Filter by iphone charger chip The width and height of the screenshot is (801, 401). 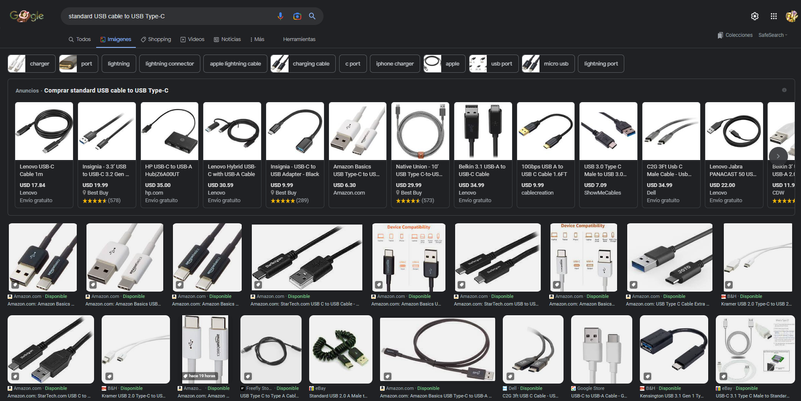coord(395,64)
